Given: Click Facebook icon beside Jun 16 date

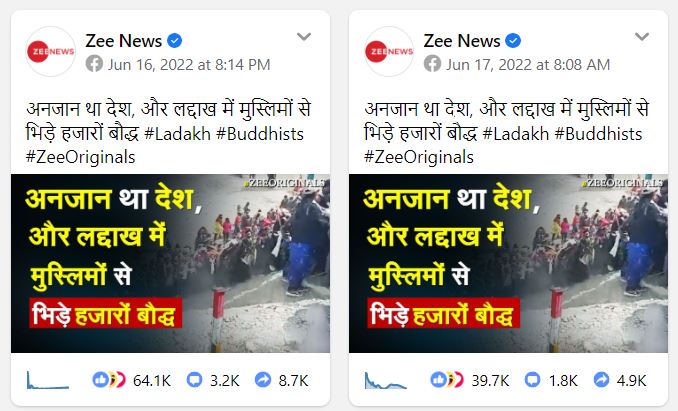Looking at the screenshot, I should 94,64.
